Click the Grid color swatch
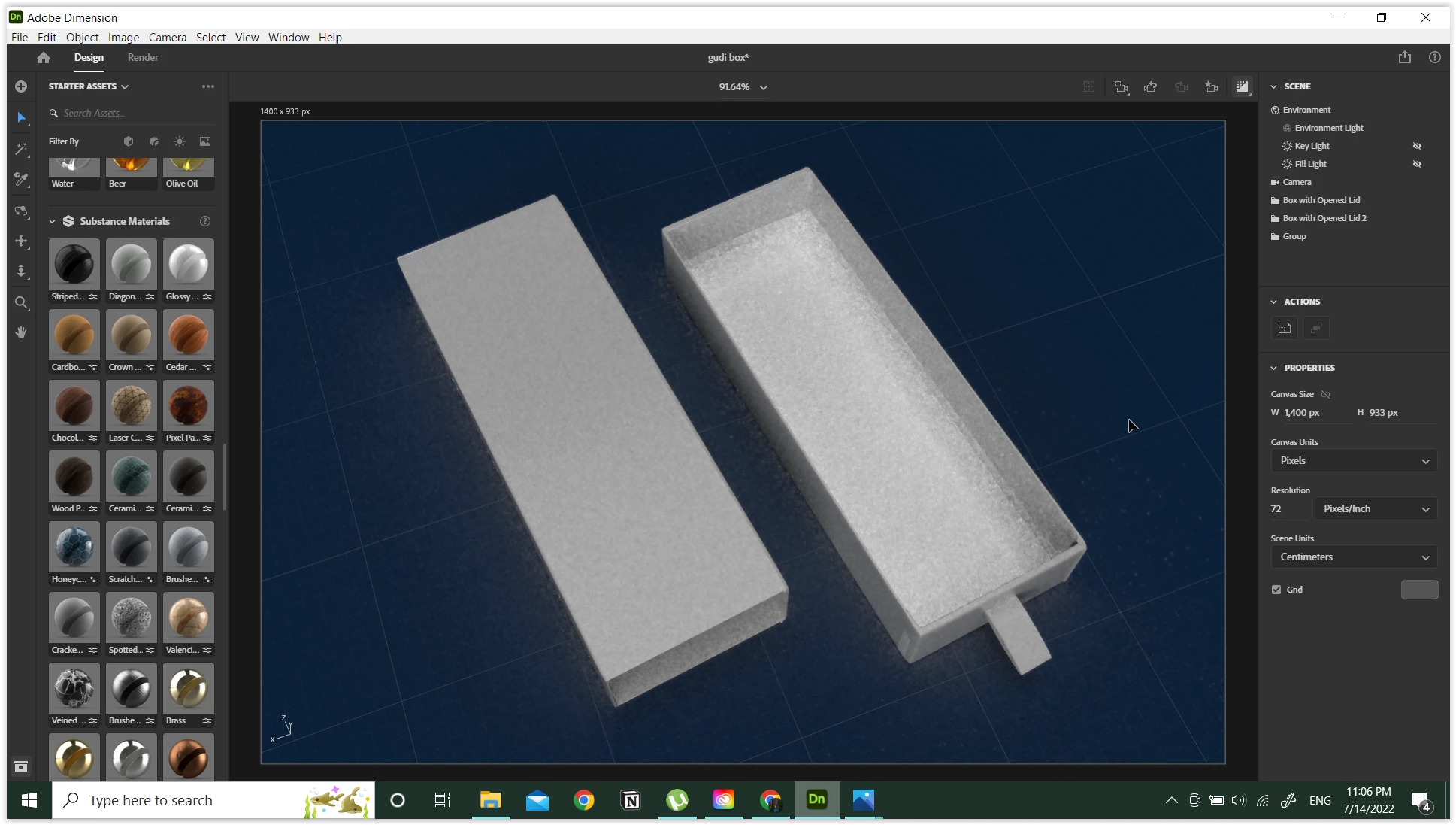1456x825 pixels. (1419, 590)
